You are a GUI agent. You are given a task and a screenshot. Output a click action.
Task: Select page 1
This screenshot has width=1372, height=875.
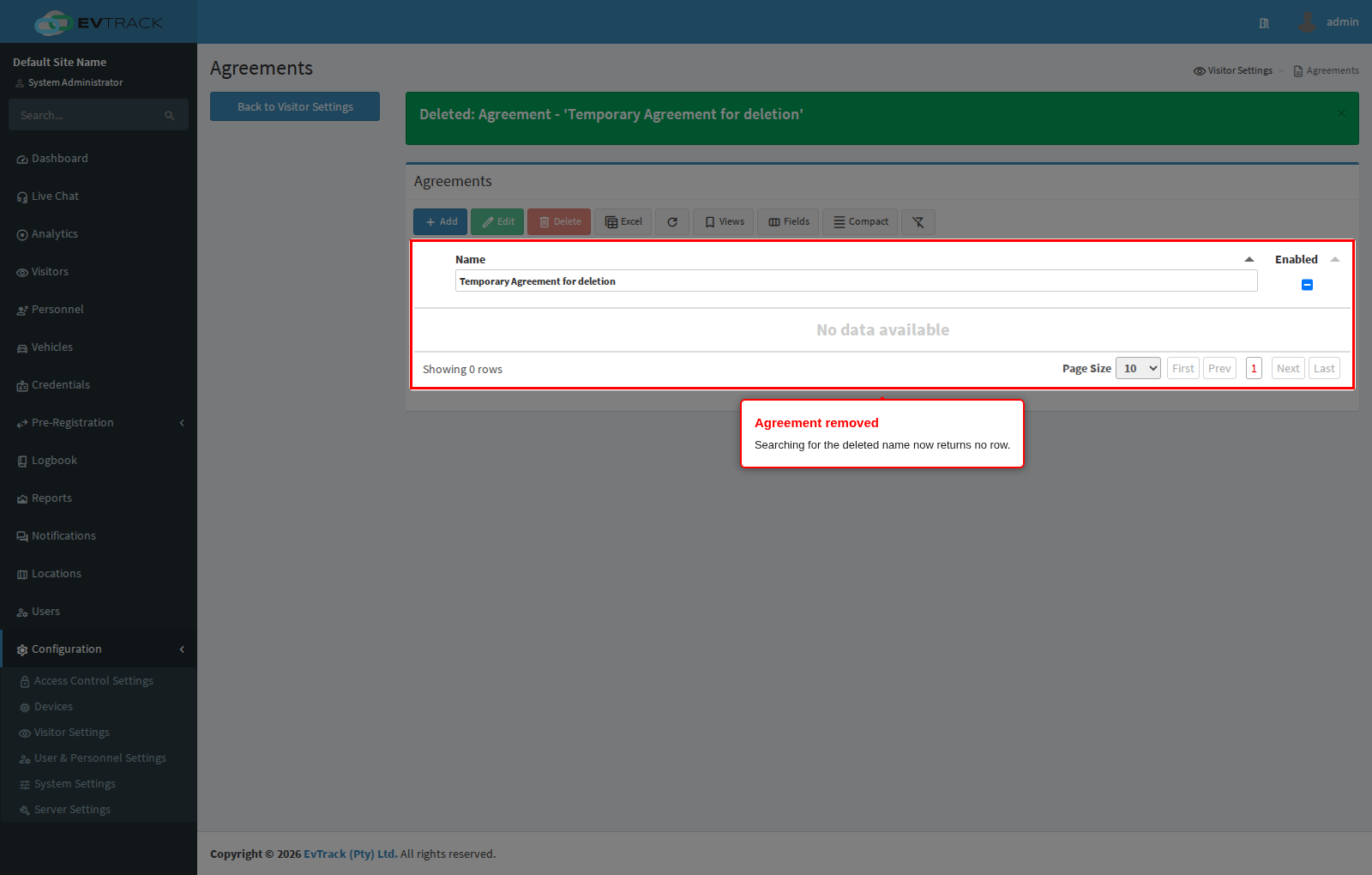click(x=1254, y=368)
